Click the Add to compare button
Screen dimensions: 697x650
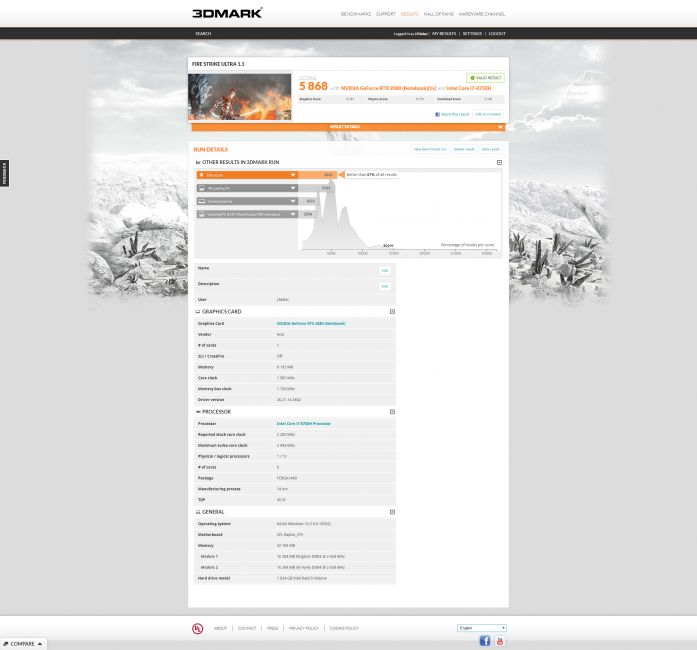click(488, 114)
